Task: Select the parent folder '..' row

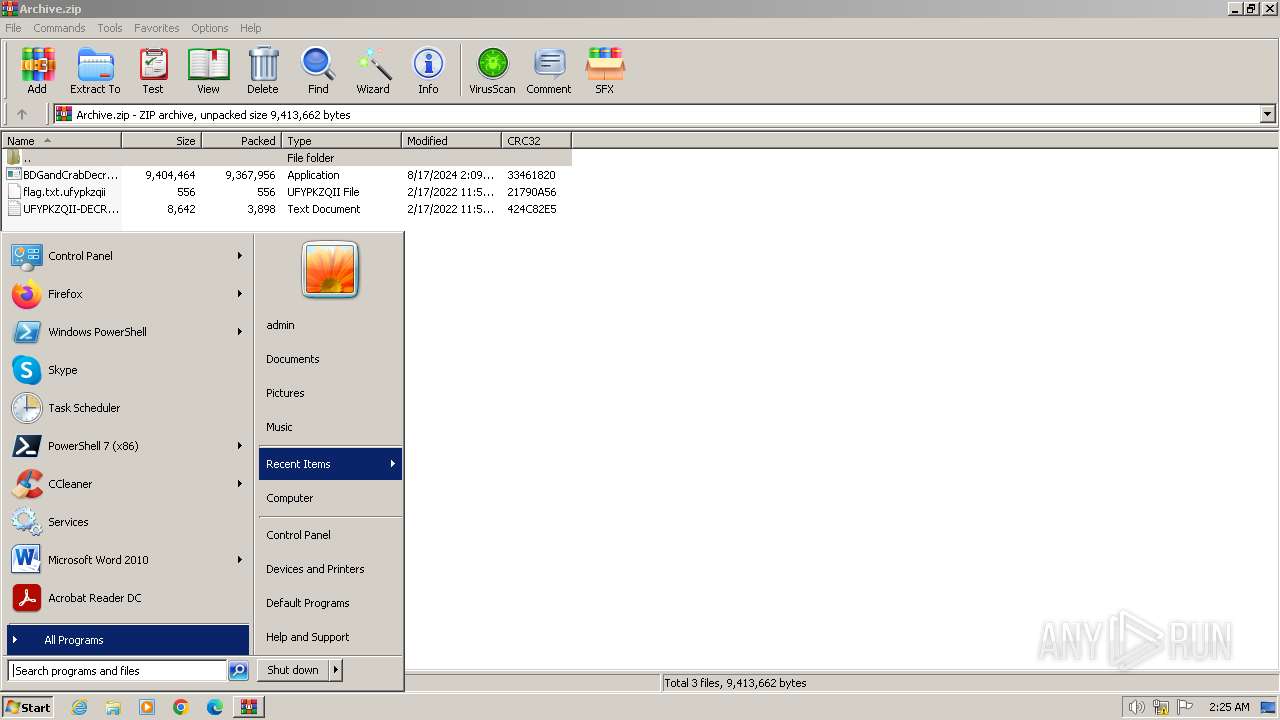Action: pyautogui.click(x=286, y=158)
